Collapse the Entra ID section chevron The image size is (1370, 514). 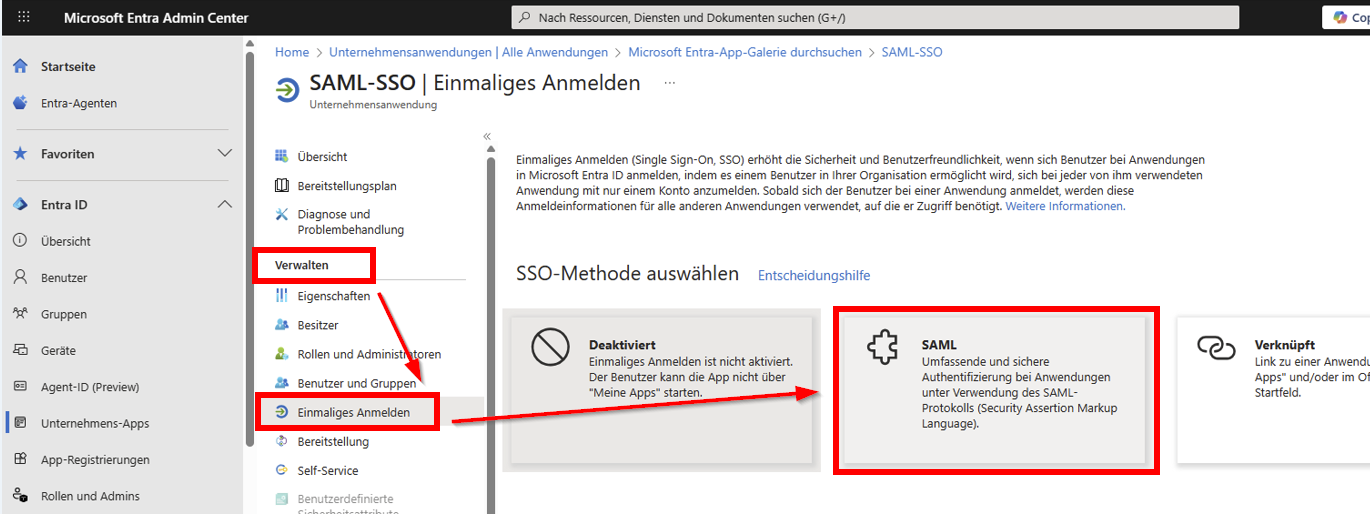[x=225, y=204]
